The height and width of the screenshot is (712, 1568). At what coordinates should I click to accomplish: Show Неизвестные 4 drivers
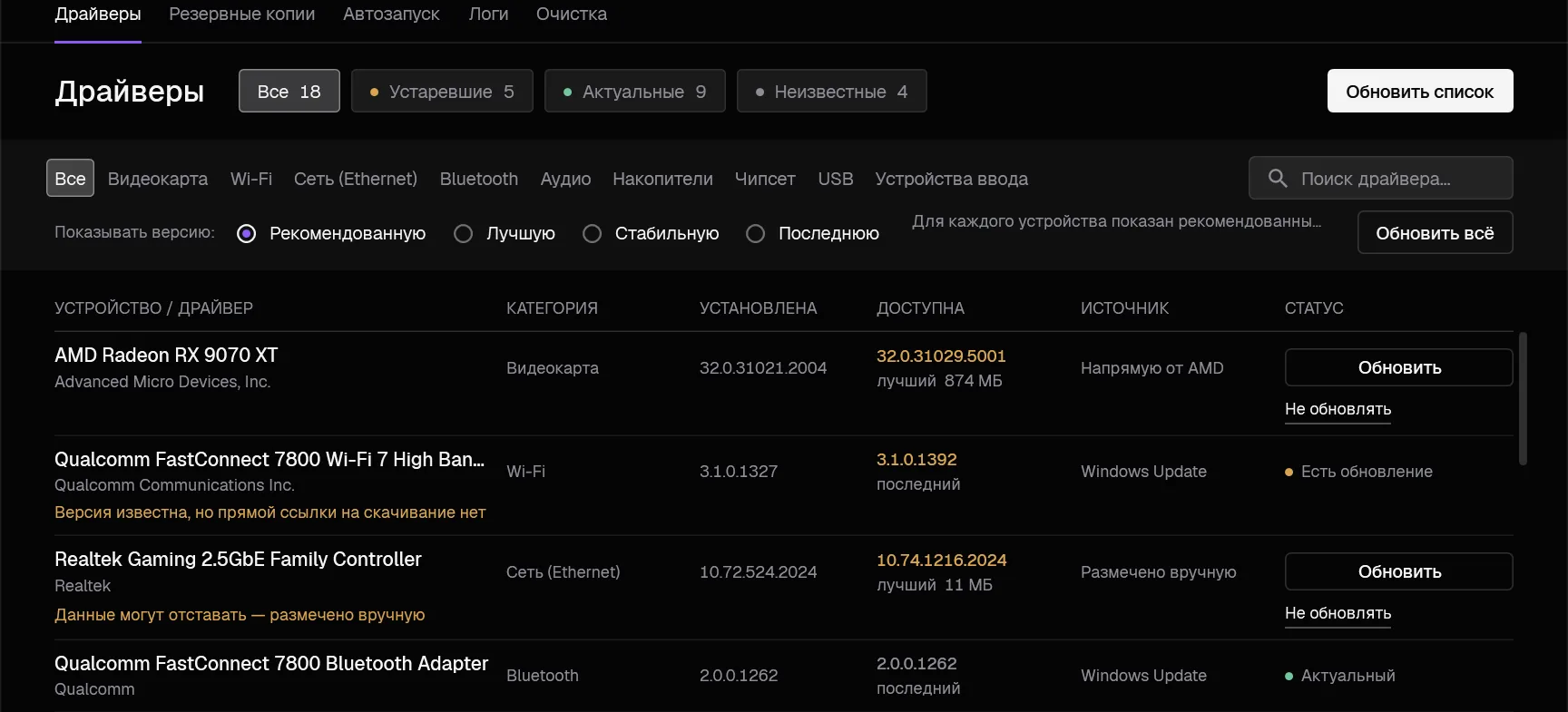[x=832, y=91]
